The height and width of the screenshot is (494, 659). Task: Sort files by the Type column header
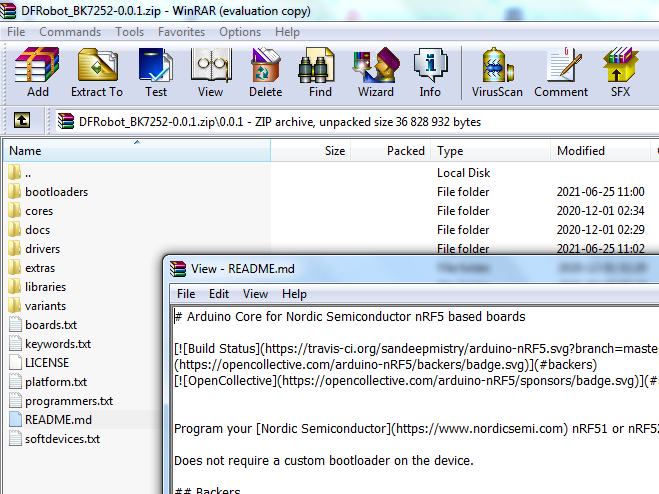click(x=490, y=151)
